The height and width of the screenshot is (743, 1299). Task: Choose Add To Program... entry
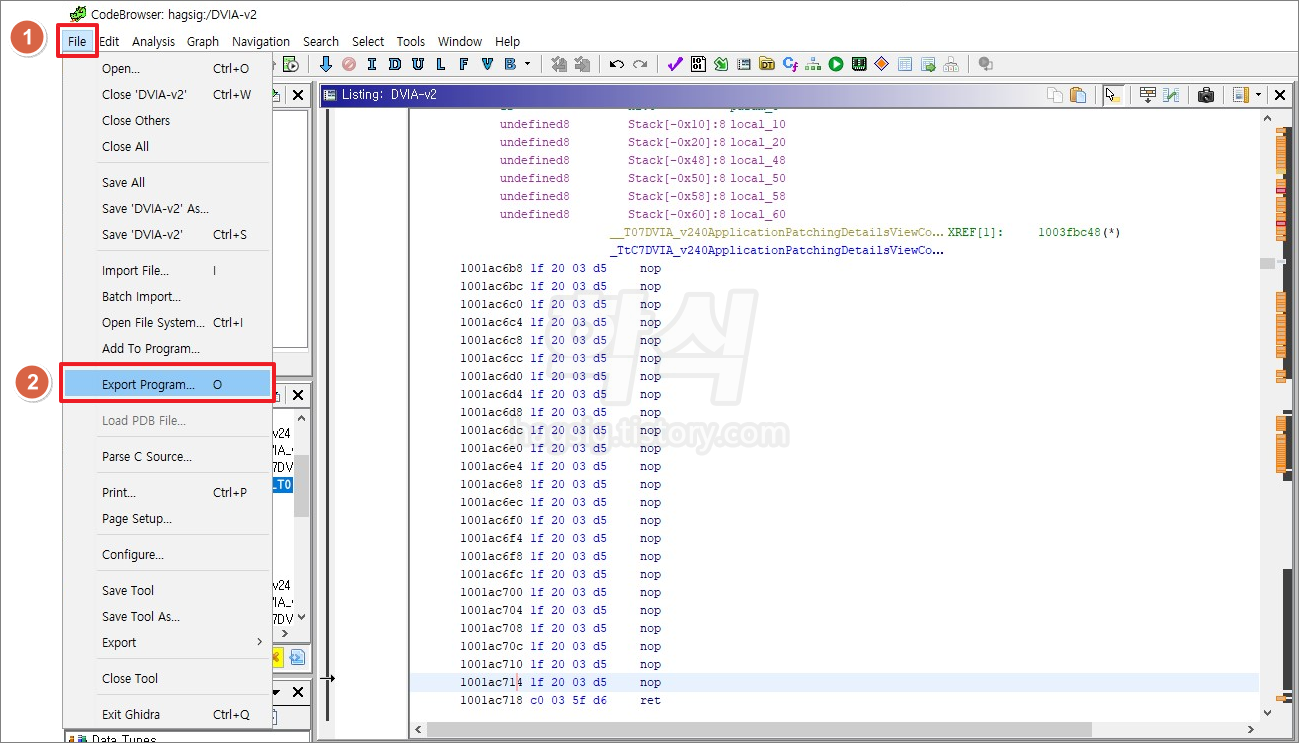tap(167, 349)
